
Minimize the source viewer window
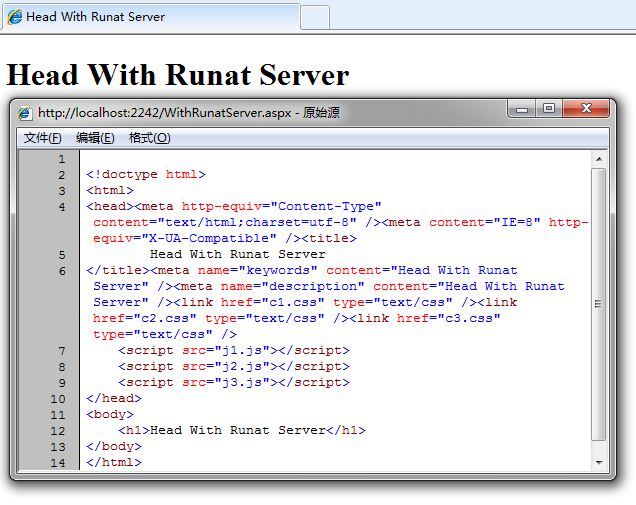[x=521, y=108]
